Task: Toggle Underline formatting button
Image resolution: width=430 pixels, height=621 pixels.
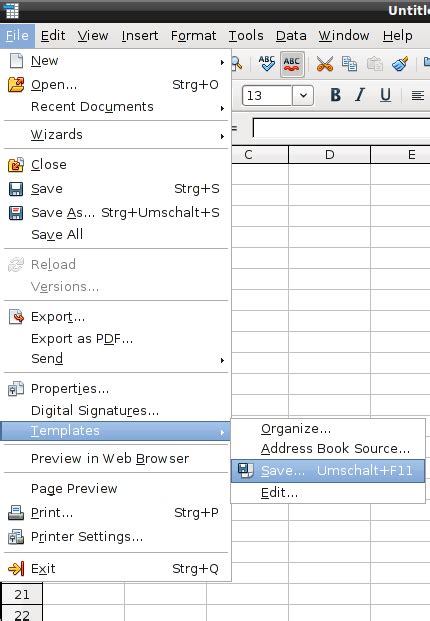Action: [385, 95]
